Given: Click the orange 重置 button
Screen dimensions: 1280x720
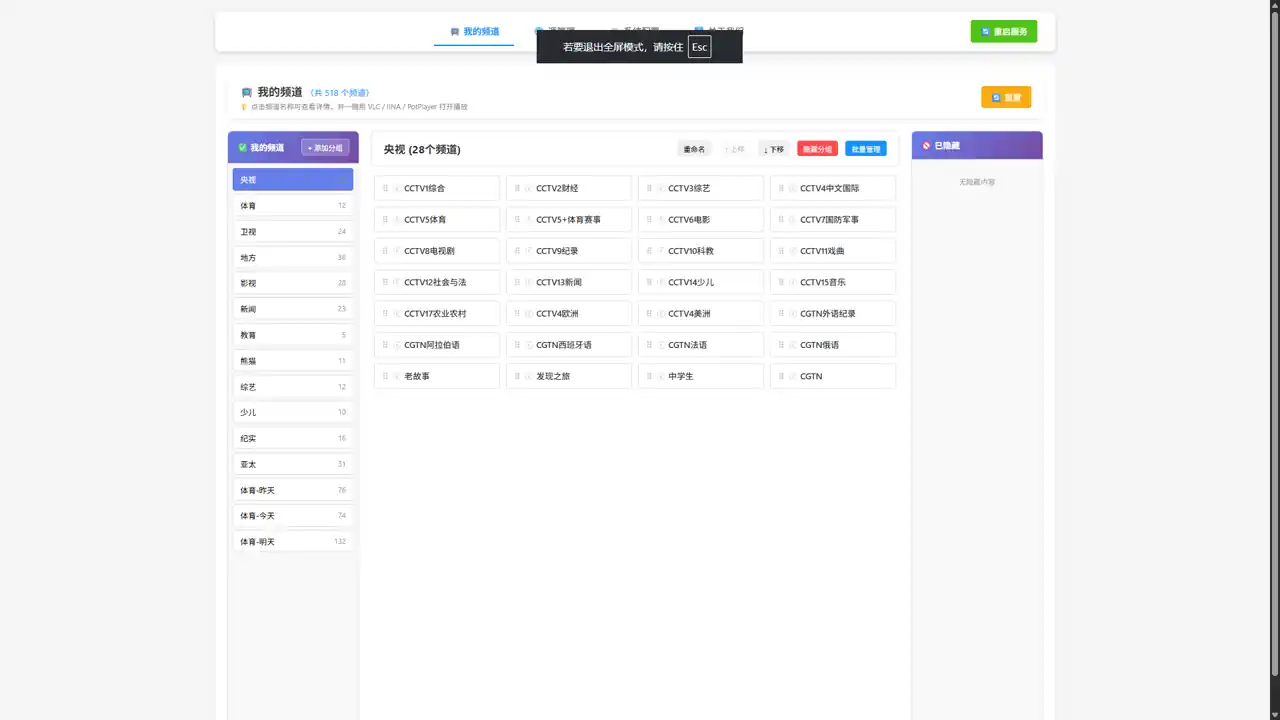Looking at the screenshot, I should click(x=1006, y=97).
